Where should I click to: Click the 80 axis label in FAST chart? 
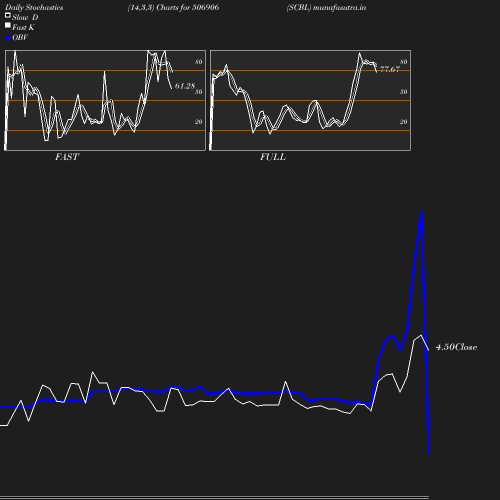click(x=199, y=62)
